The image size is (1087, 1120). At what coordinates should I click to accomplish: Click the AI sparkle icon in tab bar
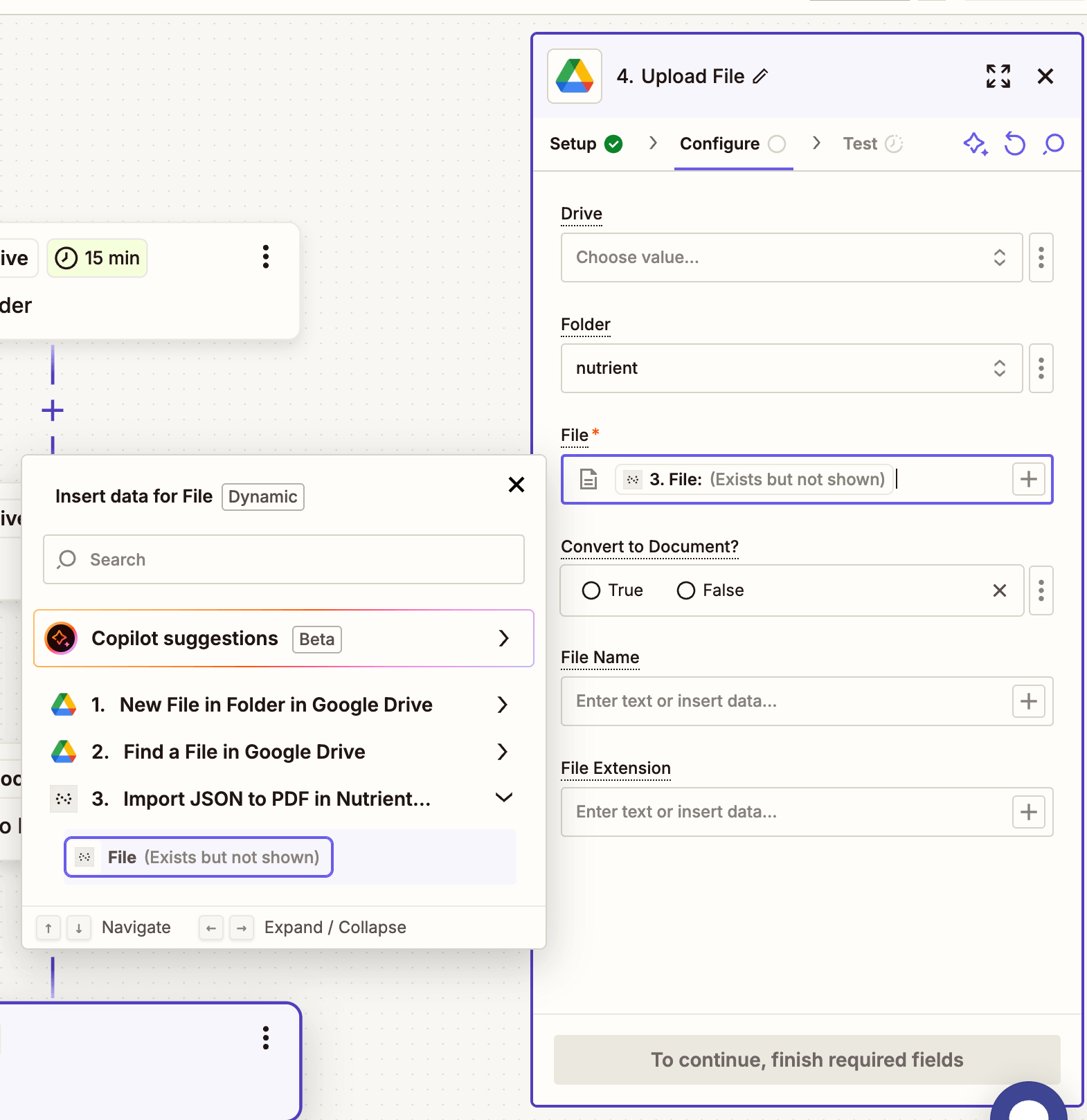975,144
